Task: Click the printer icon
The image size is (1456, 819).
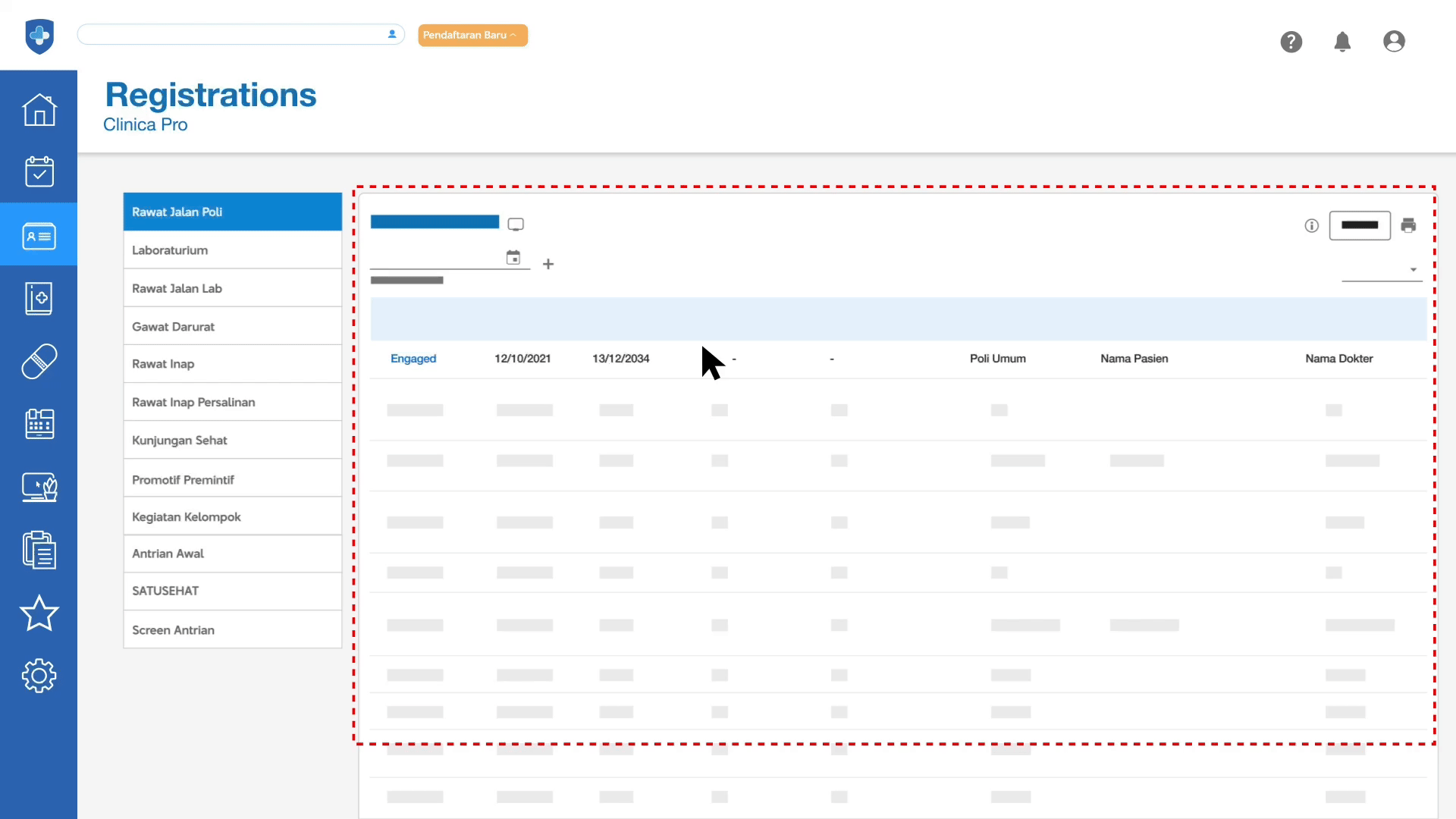Action: pyautogui.click(x=1408, y=225)
